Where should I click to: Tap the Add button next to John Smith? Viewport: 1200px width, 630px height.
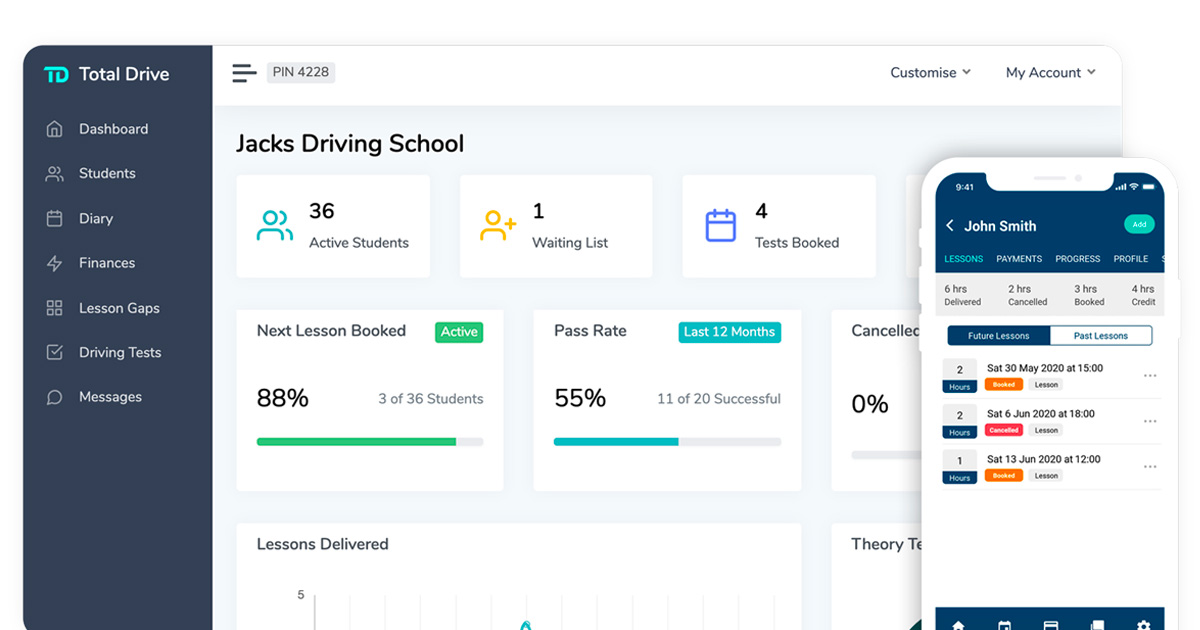pyautogui.click(x=1139, y=224)
